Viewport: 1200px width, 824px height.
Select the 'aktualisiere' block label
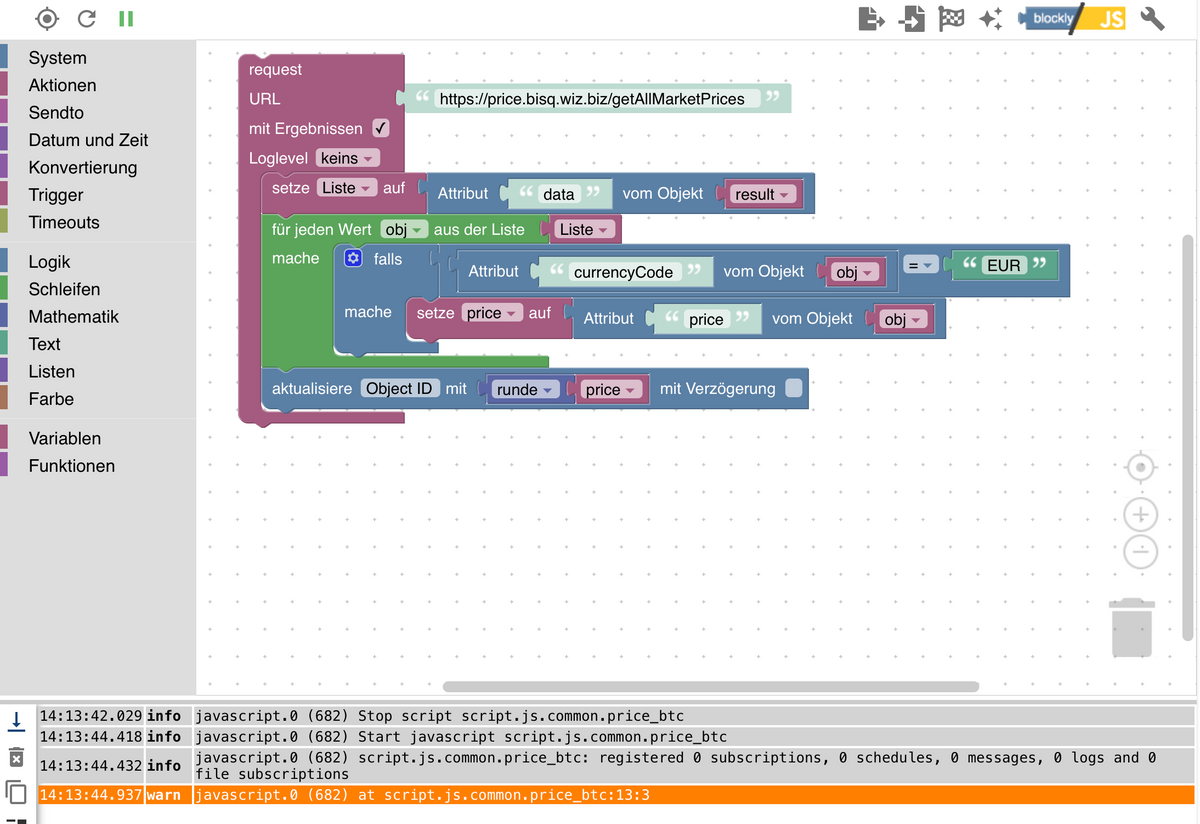coord(312,388)
